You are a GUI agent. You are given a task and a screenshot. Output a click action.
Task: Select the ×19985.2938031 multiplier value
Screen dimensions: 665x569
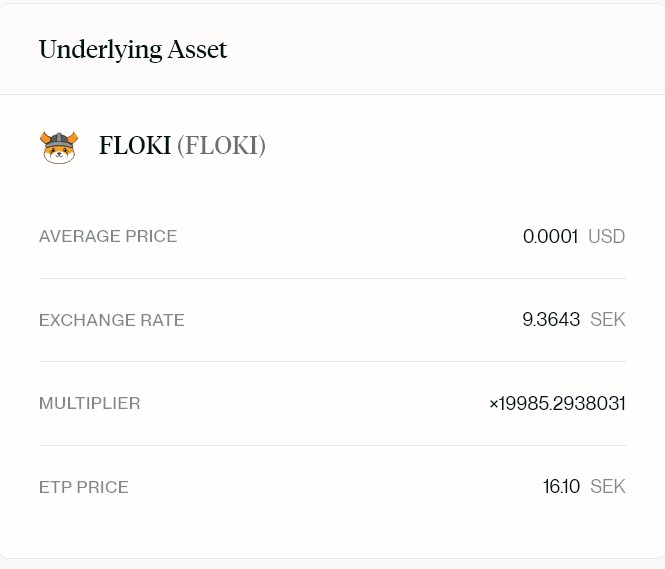[557, 404]
